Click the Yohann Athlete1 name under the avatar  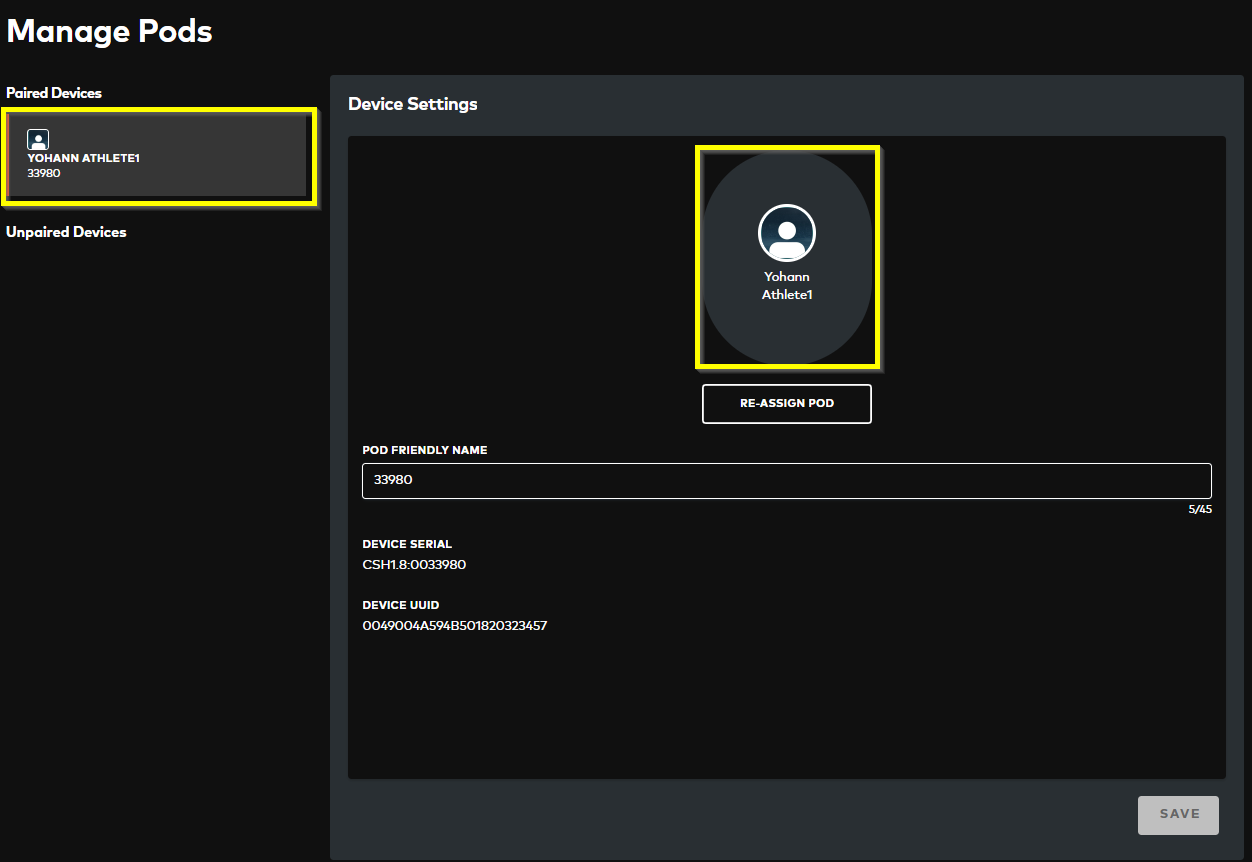pos(787,286)
